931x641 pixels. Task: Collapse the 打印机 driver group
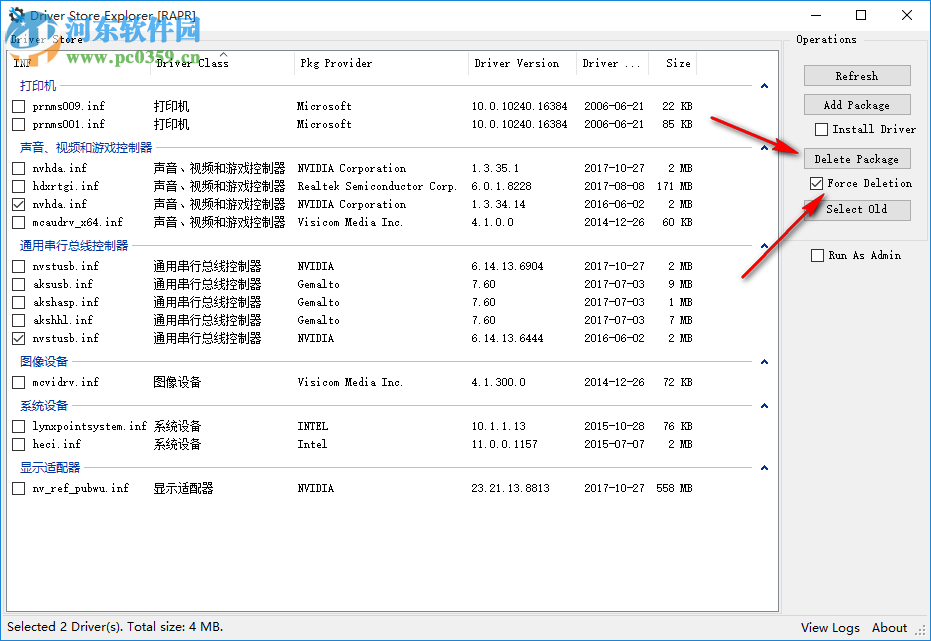coord(764,86)
